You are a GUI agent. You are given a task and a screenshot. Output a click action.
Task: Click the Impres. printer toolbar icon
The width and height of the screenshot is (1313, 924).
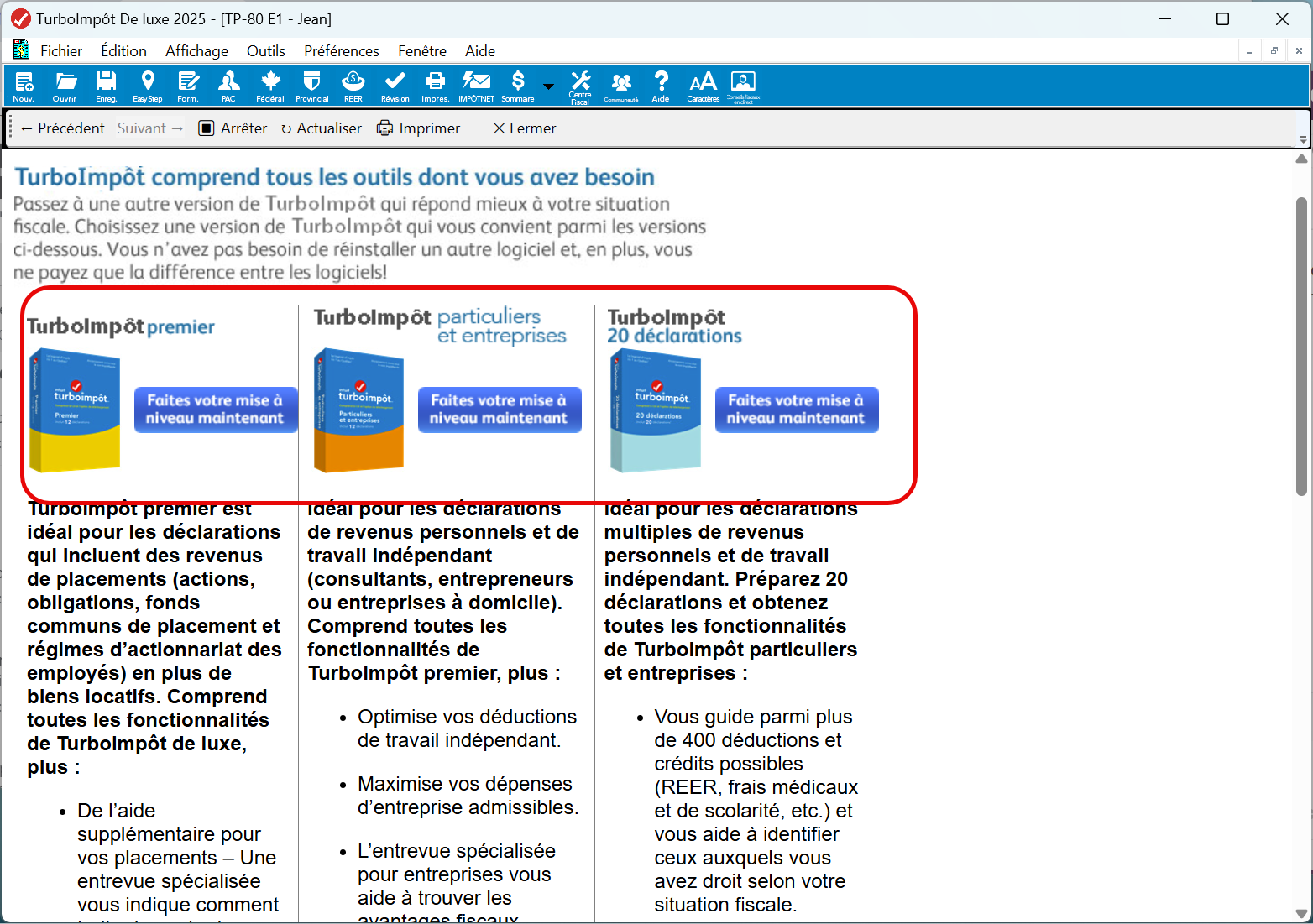(x=435, y=86)
